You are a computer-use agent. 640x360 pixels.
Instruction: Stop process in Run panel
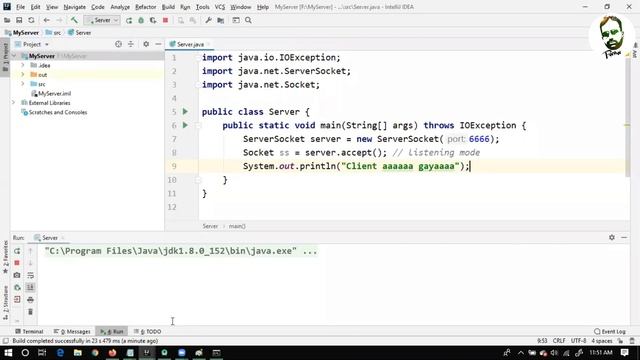(x=17, y=263)
